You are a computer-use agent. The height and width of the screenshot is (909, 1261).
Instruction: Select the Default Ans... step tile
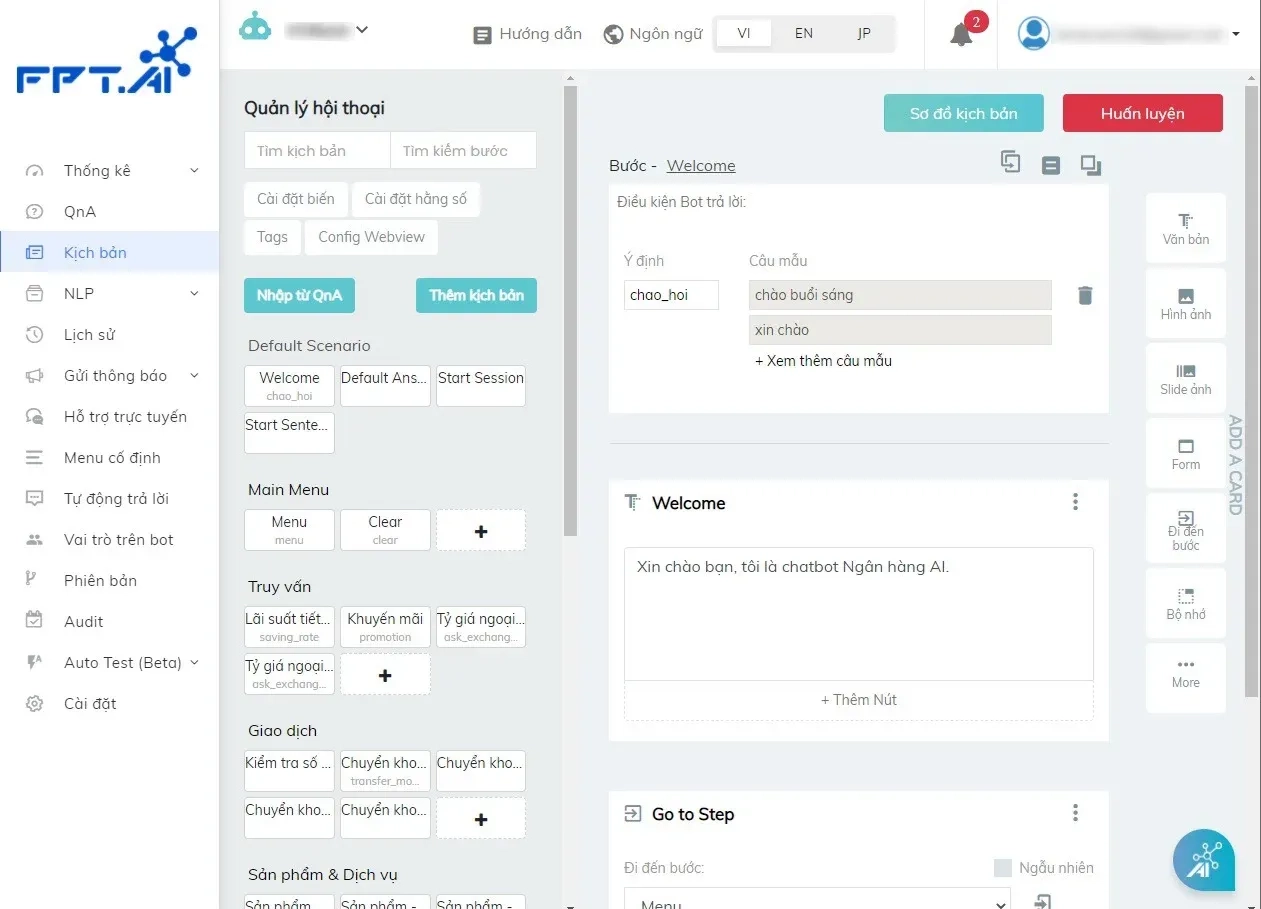(385, 386)
